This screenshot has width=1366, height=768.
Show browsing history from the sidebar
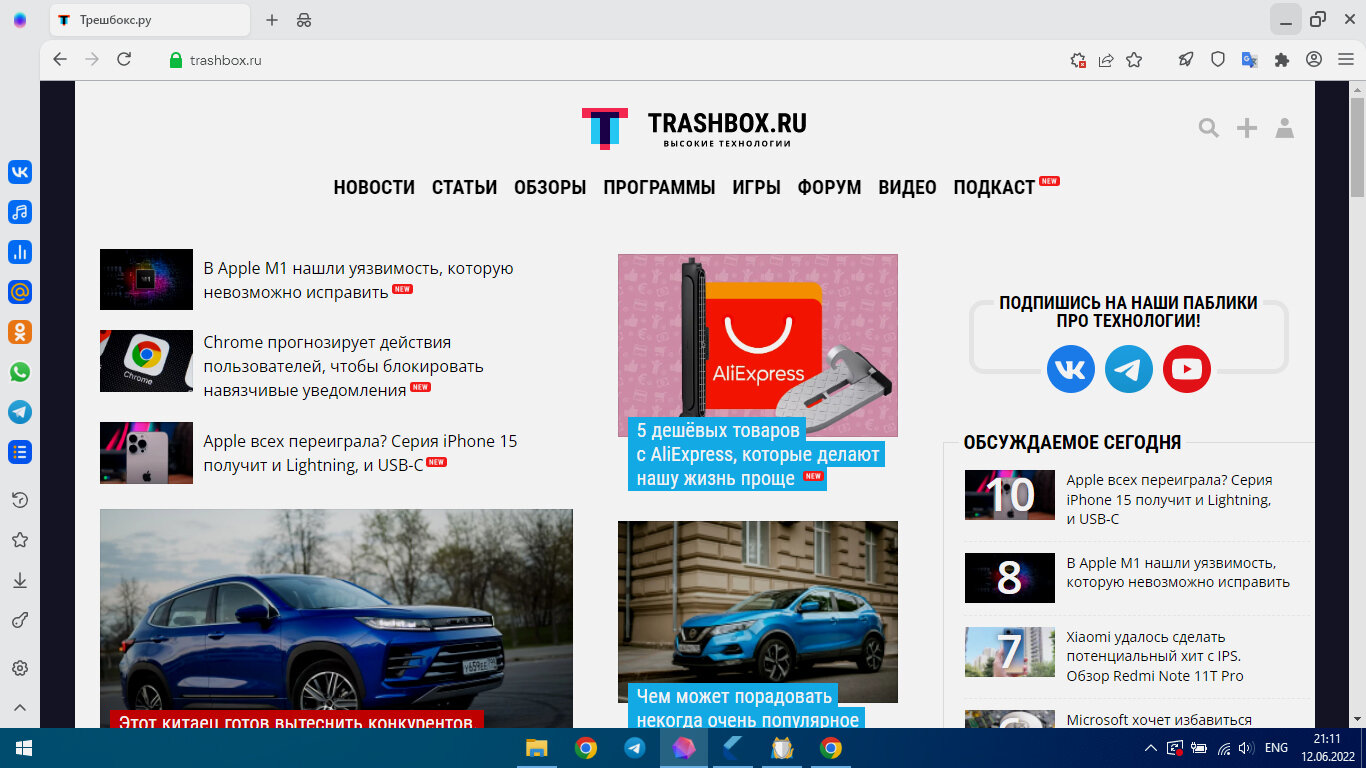[x=19, y=500]
